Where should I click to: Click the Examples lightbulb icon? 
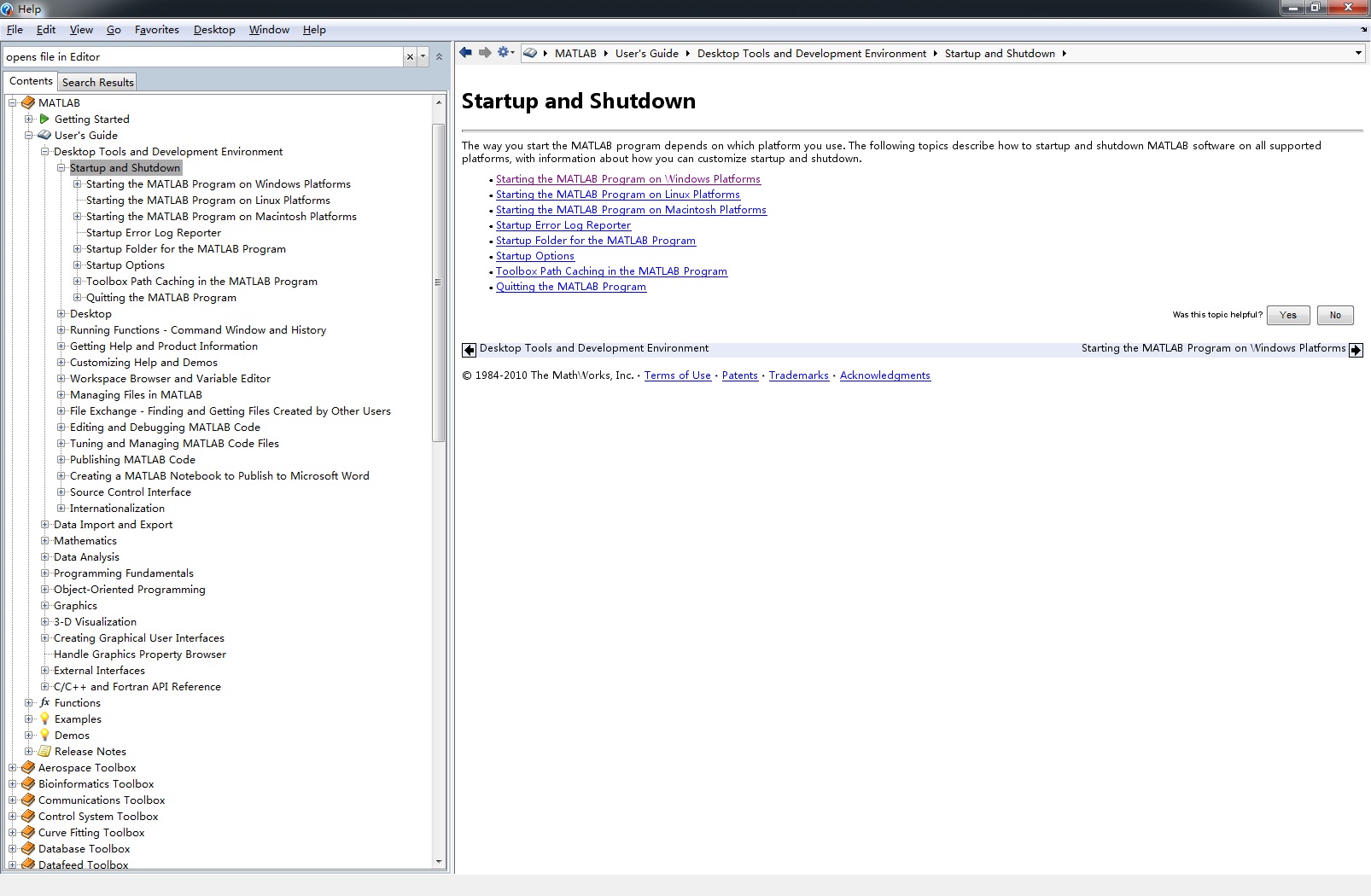(44, 719)
